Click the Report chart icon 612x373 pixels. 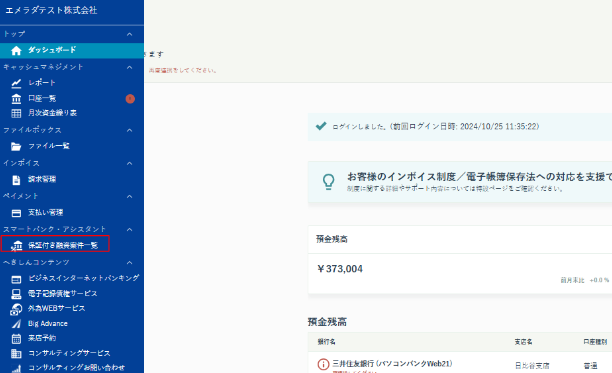tap(16, 83)
